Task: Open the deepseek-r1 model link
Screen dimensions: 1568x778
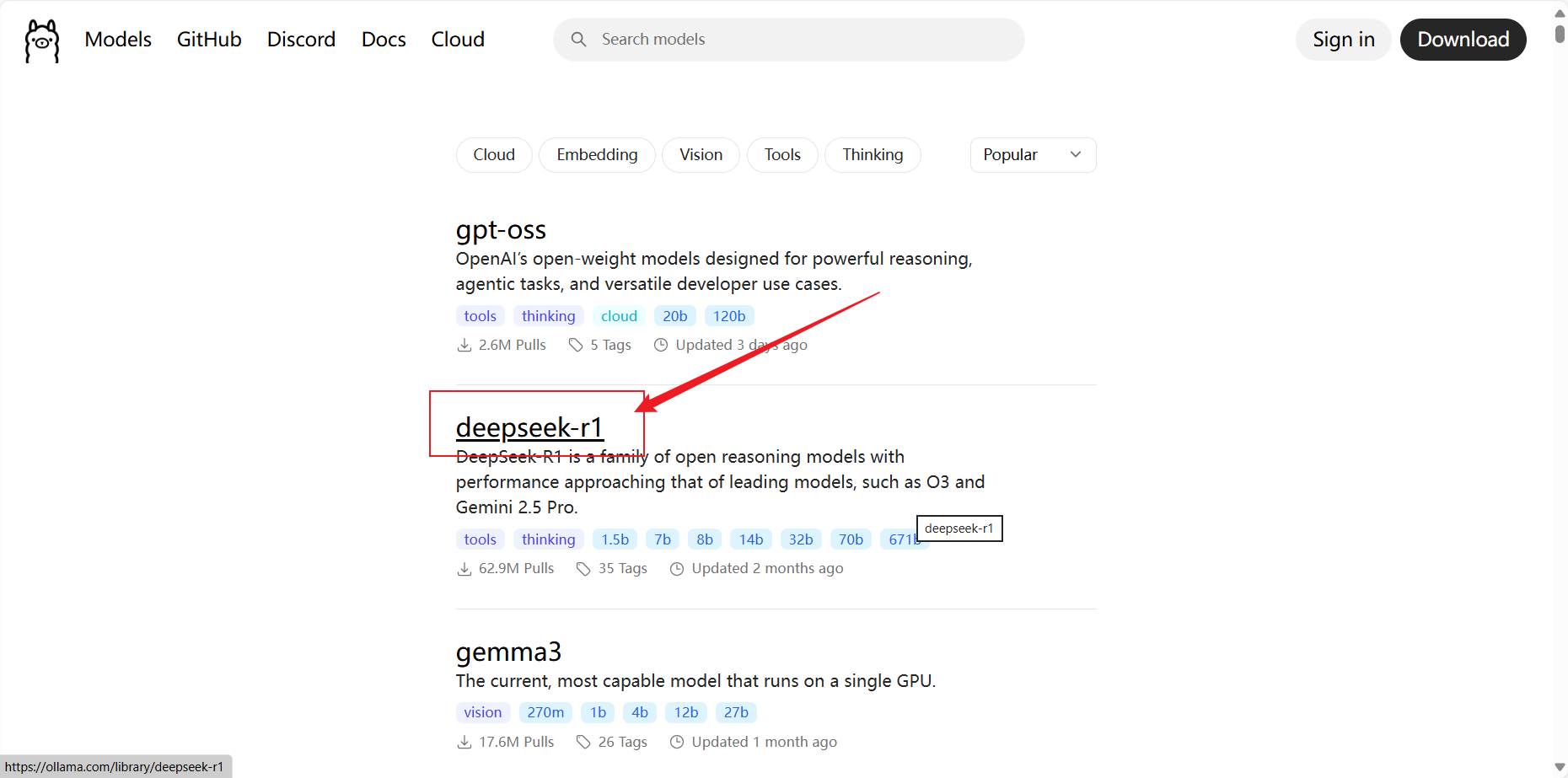Action: pyautogui.click(x=529, y=427)
